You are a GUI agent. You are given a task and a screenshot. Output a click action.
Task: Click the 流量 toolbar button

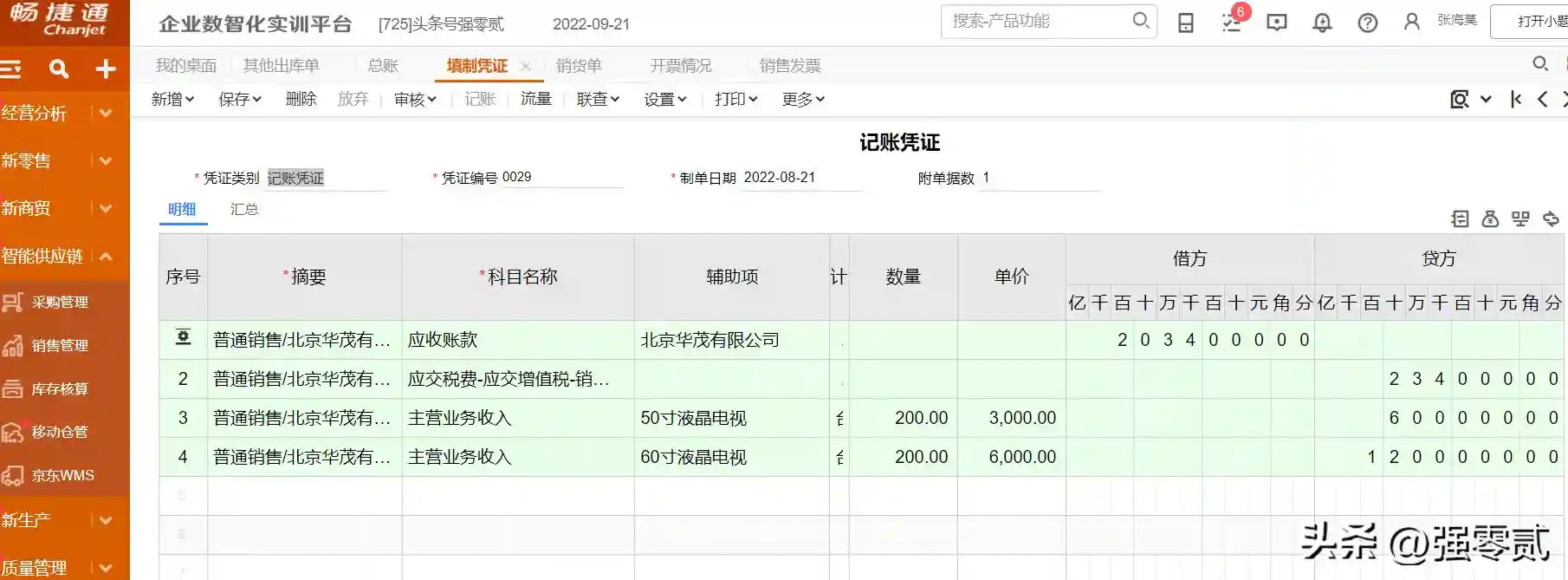535,99
